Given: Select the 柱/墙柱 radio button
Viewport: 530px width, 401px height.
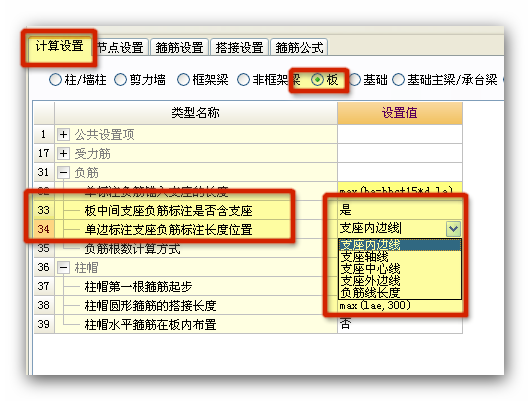Looking at the screenshot, I should click(55, 80).
